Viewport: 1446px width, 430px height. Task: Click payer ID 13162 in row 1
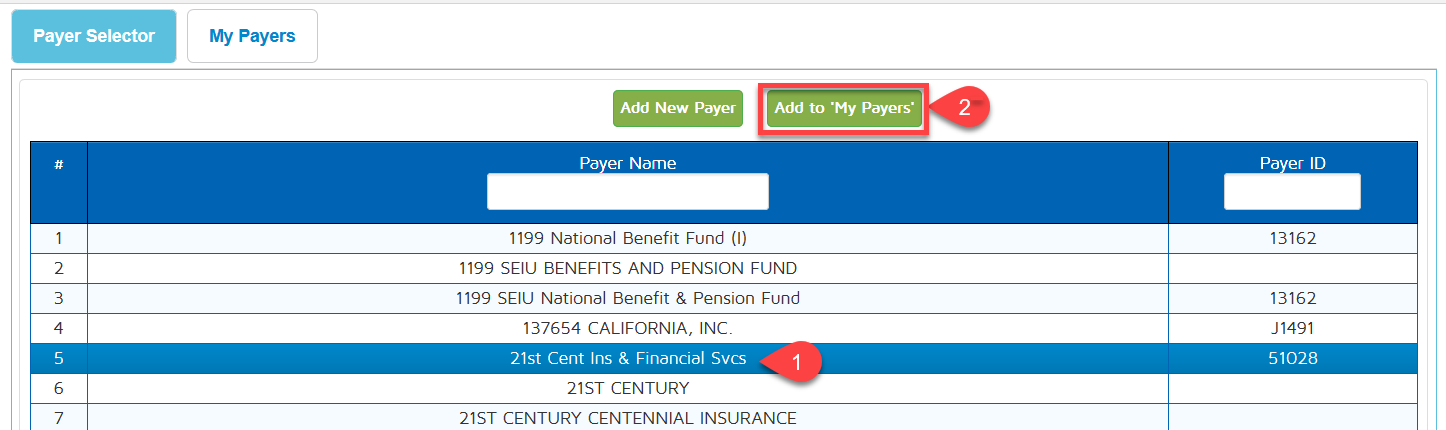(1292, 238)
